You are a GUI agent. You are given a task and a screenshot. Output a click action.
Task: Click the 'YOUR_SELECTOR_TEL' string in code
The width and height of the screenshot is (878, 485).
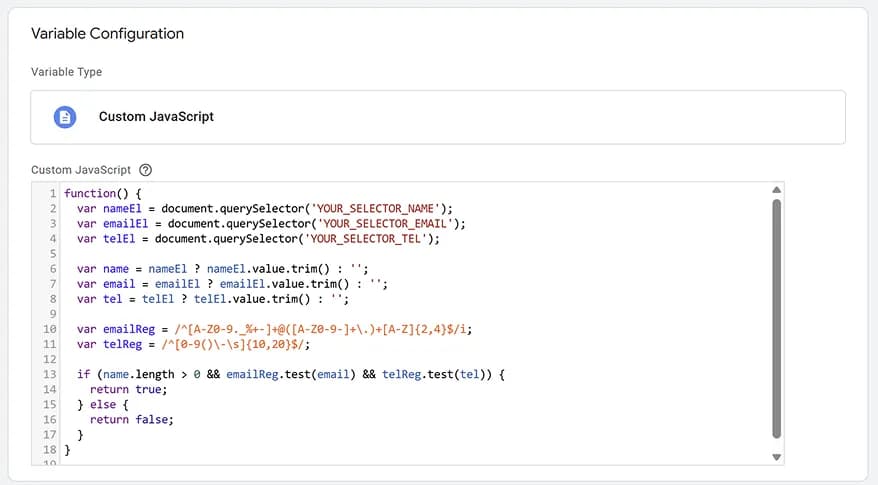(370, 239)
